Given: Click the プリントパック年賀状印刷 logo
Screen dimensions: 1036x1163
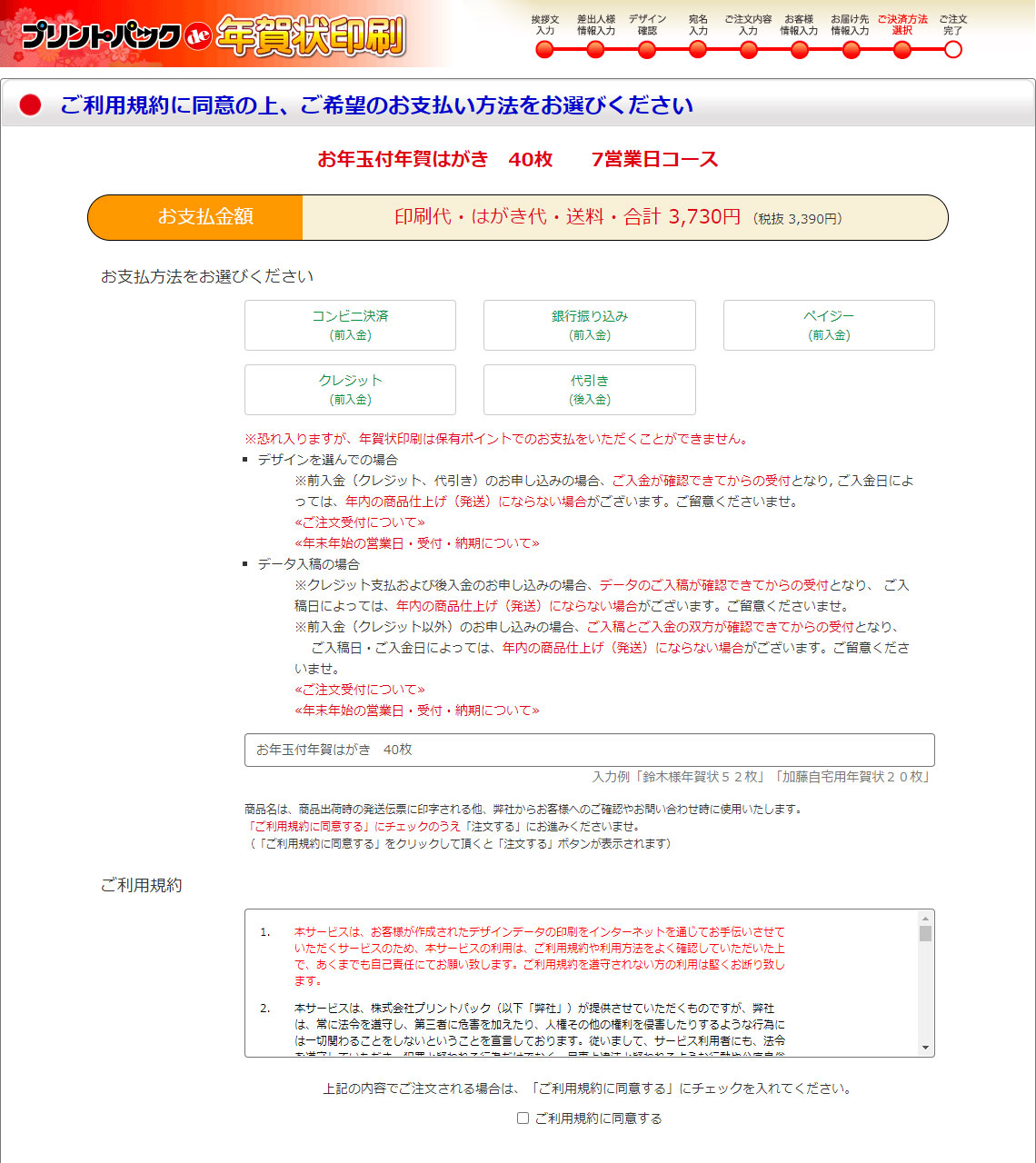Looking at the screenshot, I should (x=214, y=35).
